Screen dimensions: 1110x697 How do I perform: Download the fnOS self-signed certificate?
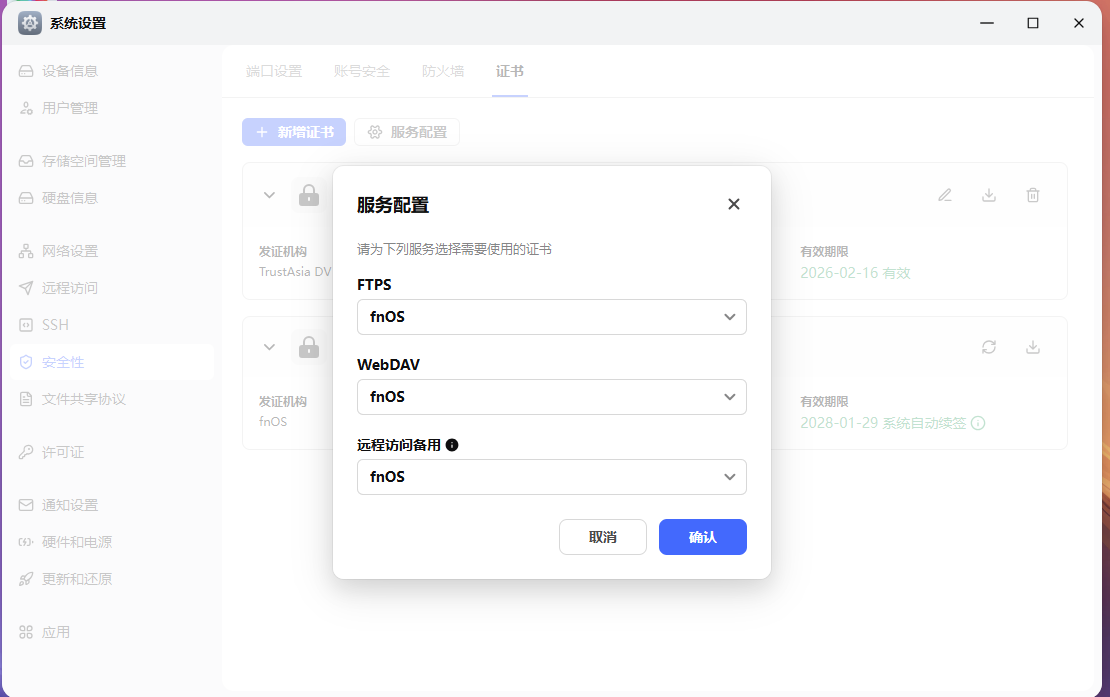[1033, 347]
